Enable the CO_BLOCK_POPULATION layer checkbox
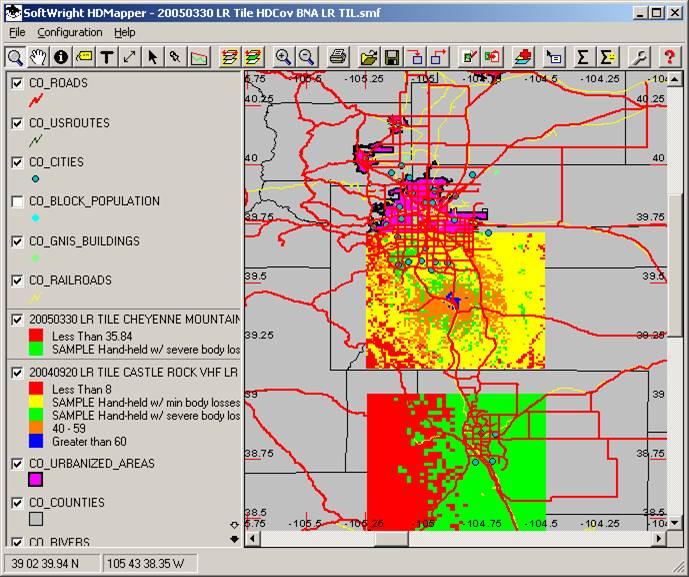Viewport: 689px width, 577px height. coord(17,201)
